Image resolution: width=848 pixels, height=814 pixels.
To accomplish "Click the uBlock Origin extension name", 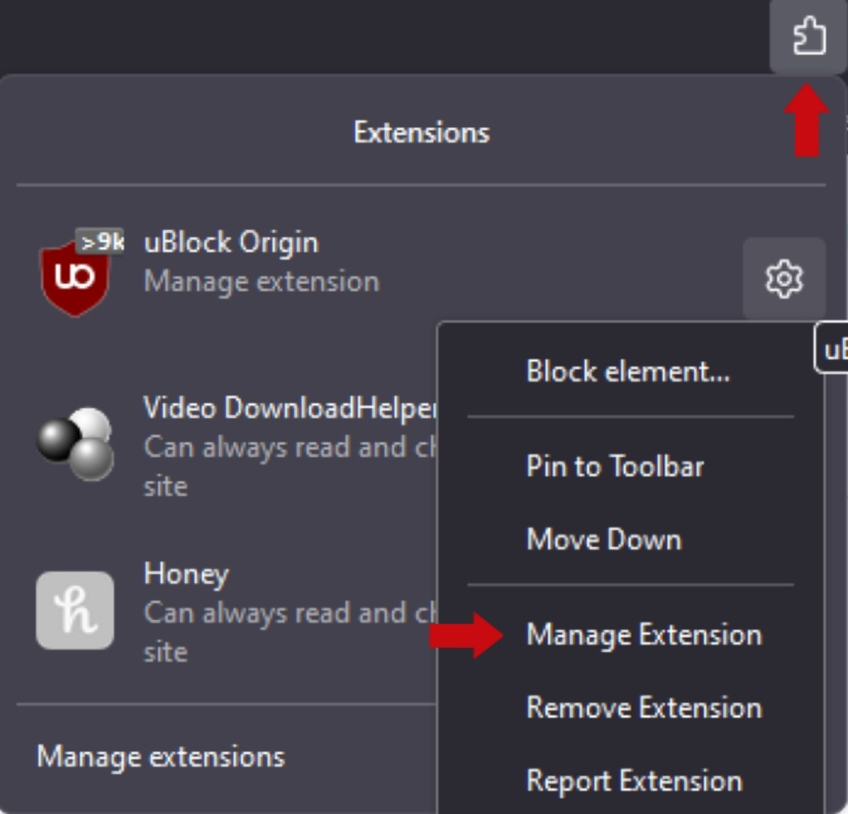I will coord(231,242).
